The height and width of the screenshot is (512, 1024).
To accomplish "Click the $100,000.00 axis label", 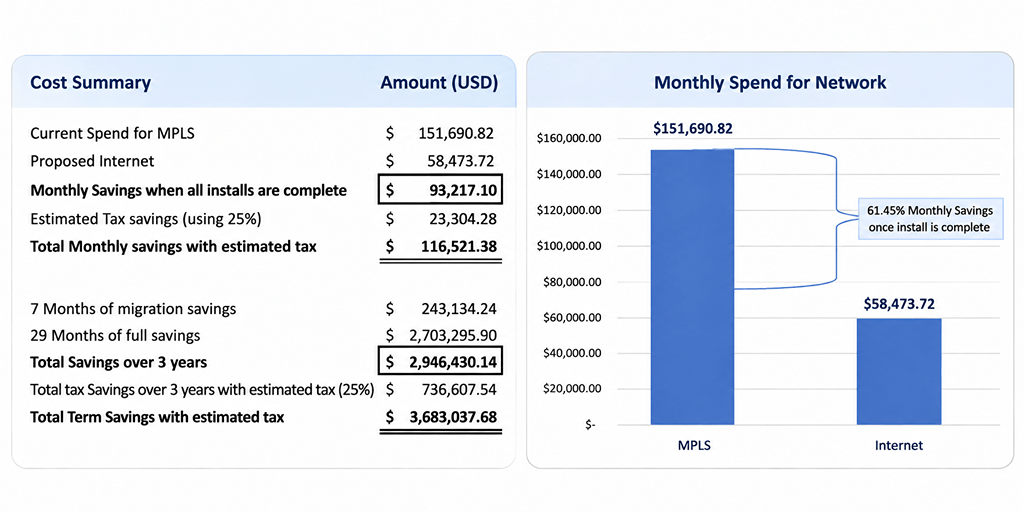I will (x=568, y=246).
